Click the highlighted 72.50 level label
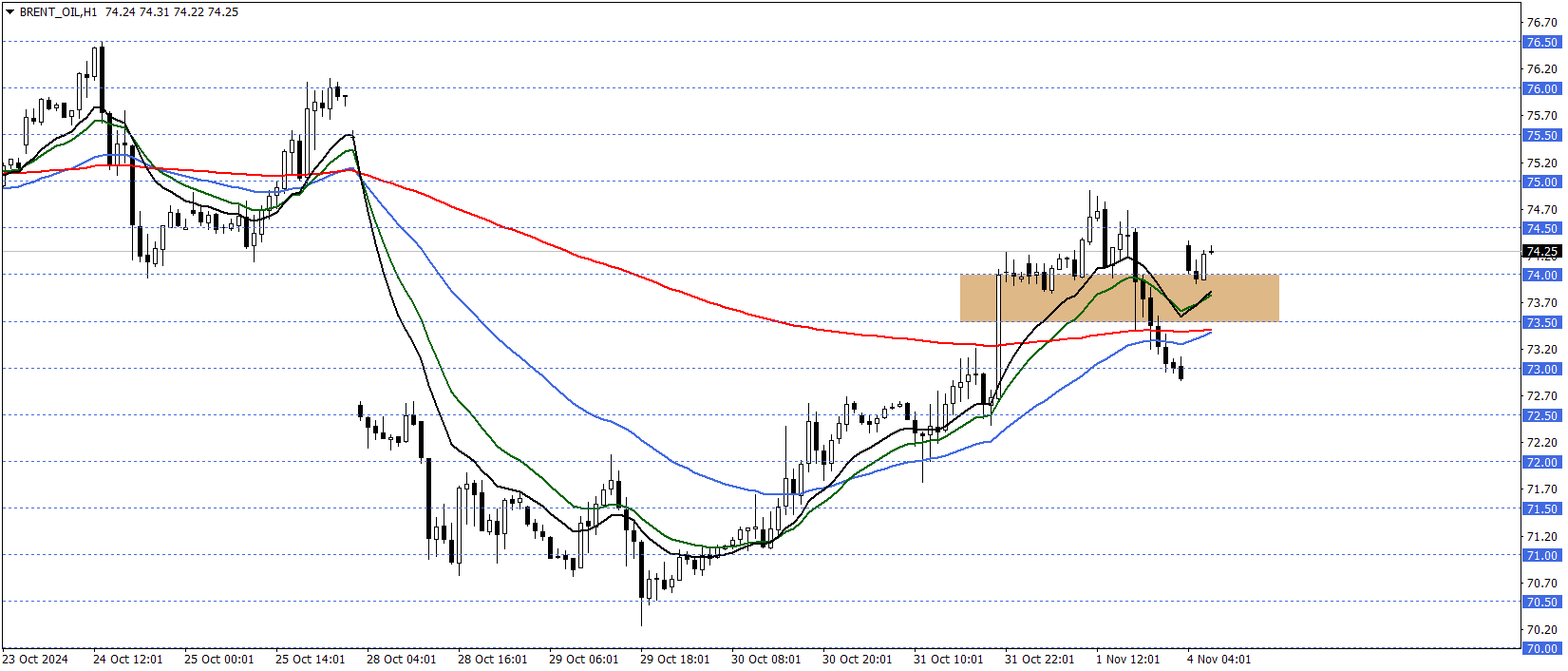Image resolution: width=1568 pixels, height=671 pixels. [x=1541, y=415]
